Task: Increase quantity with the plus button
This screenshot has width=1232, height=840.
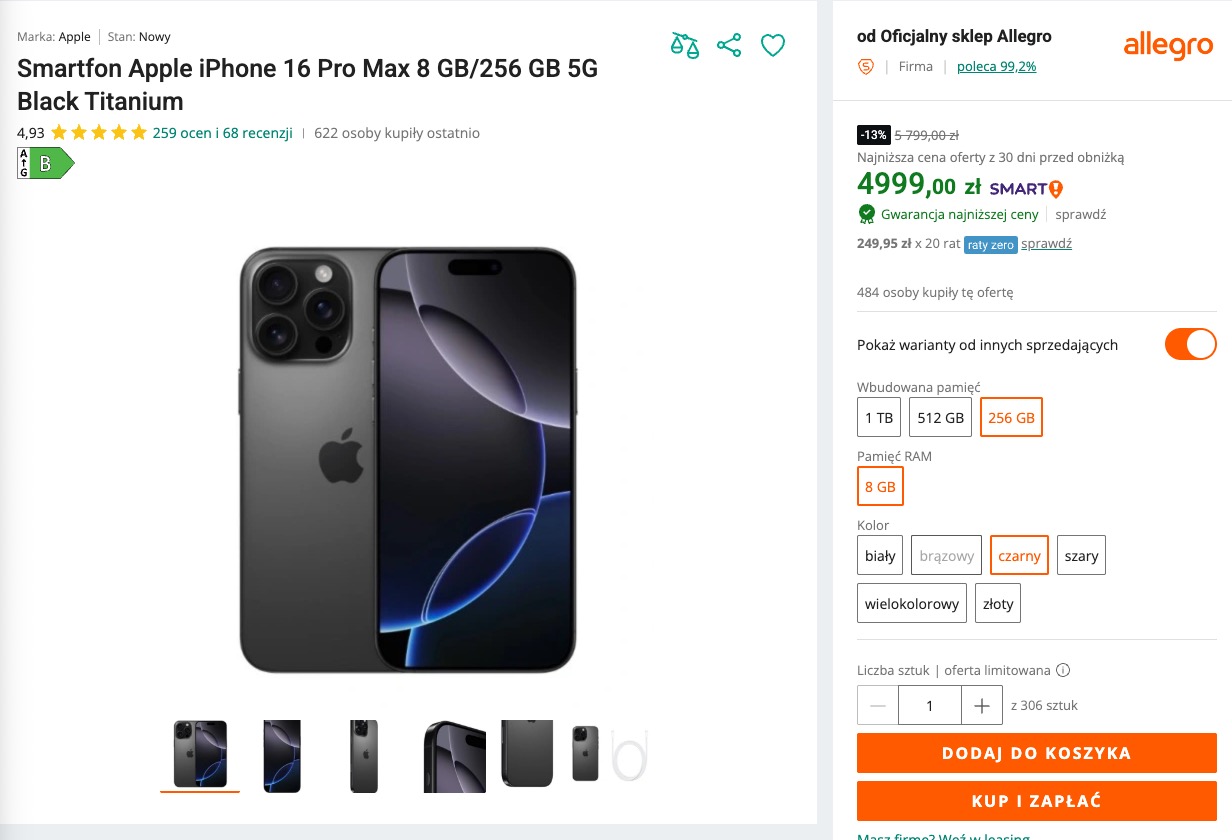Action: coord(982,706)
